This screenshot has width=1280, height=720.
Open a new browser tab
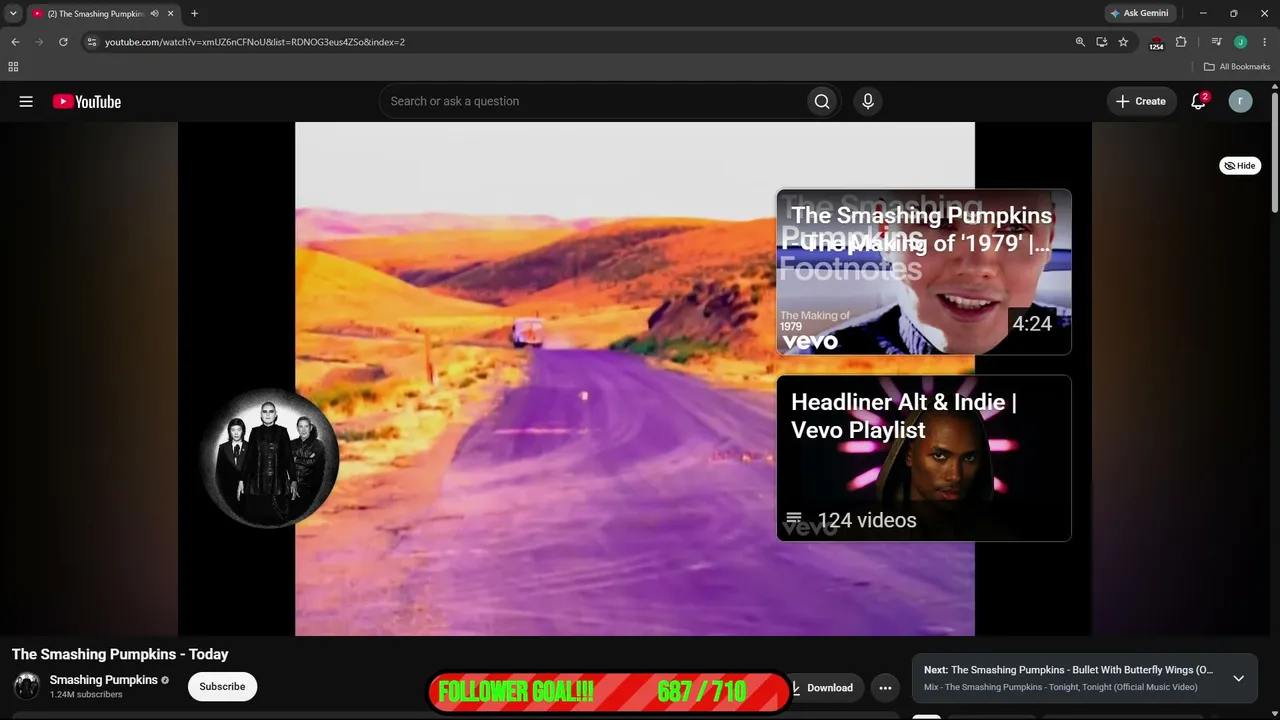(194, 14)
